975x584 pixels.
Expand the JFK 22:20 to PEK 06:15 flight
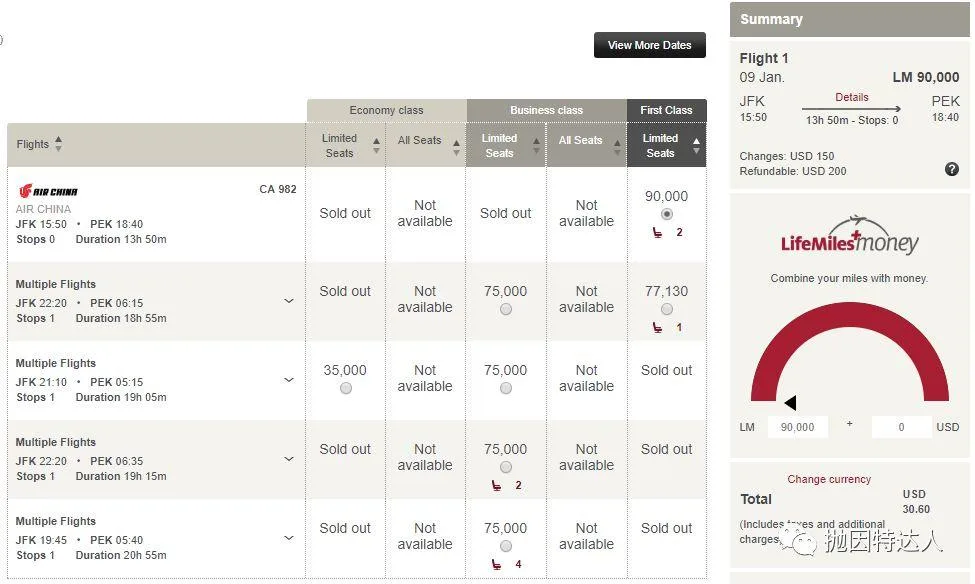[289, 301]
